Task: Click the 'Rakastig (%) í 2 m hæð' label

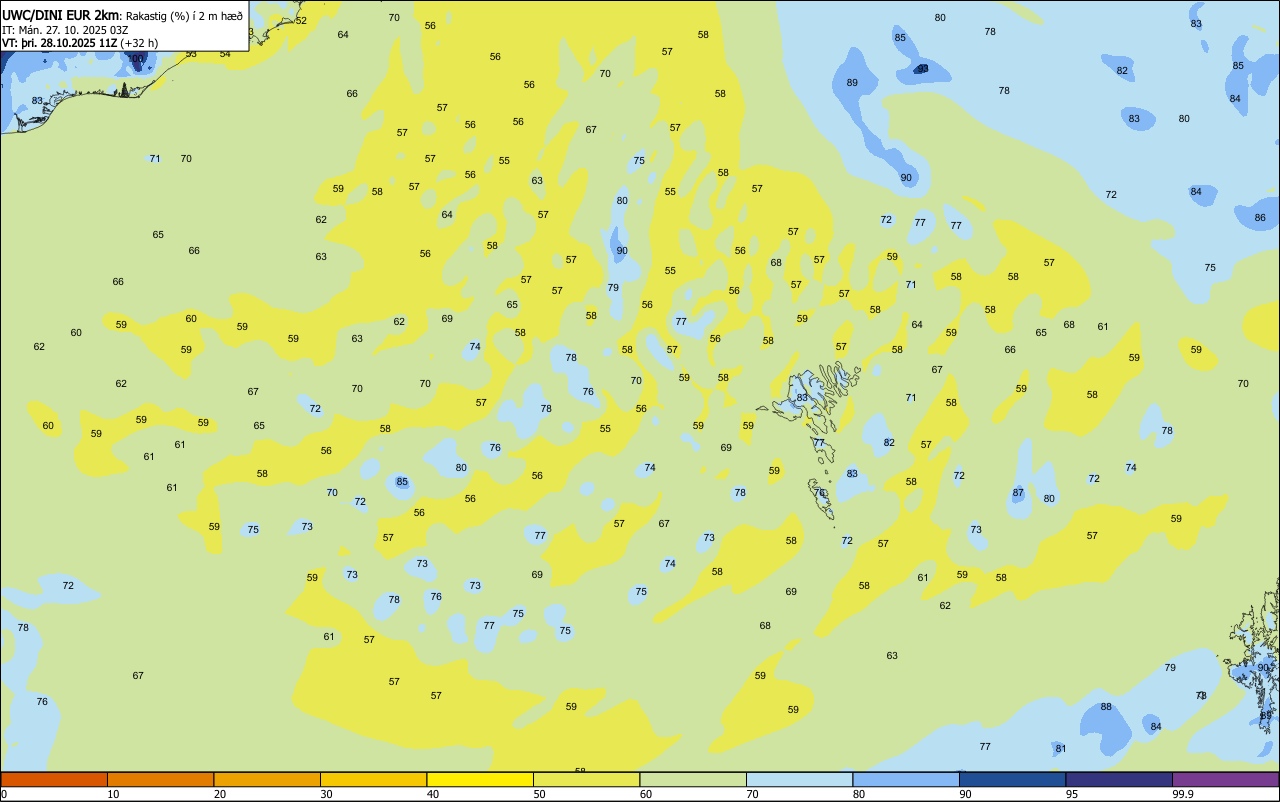Action: tap(184, 15)
